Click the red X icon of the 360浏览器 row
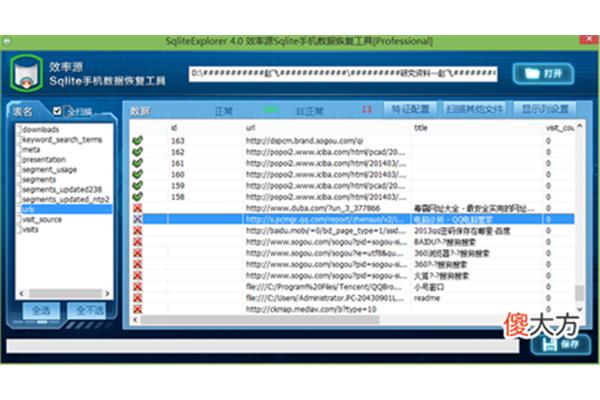Image resolution: width=600 pixels, height=400 pixels. [x=137, y=253]
